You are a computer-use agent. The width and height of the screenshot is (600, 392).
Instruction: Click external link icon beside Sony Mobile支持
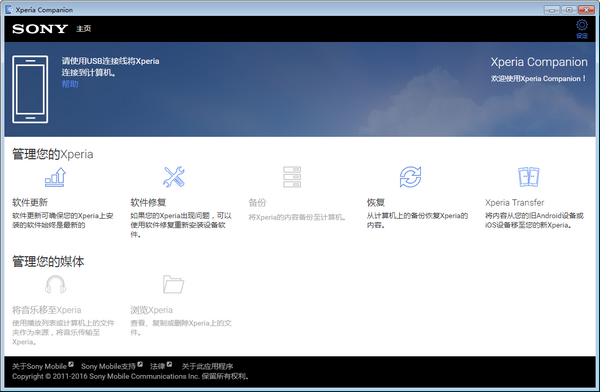coord(140,364)
